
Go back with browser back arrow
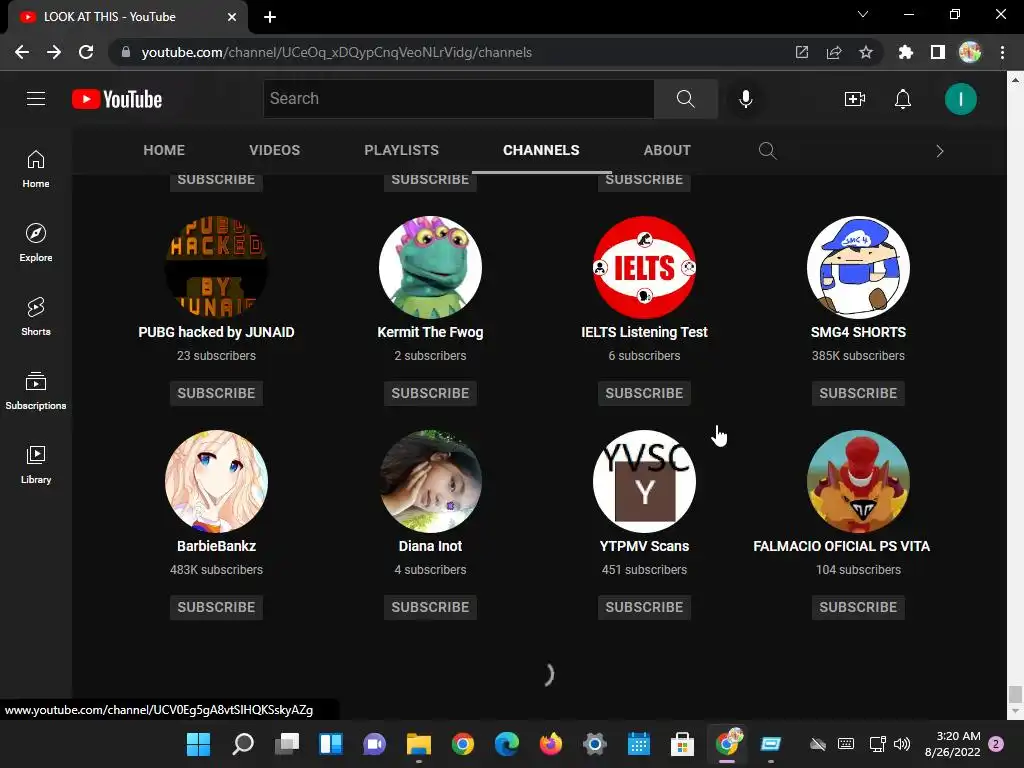pyautogui.click(x=22, y=52)
